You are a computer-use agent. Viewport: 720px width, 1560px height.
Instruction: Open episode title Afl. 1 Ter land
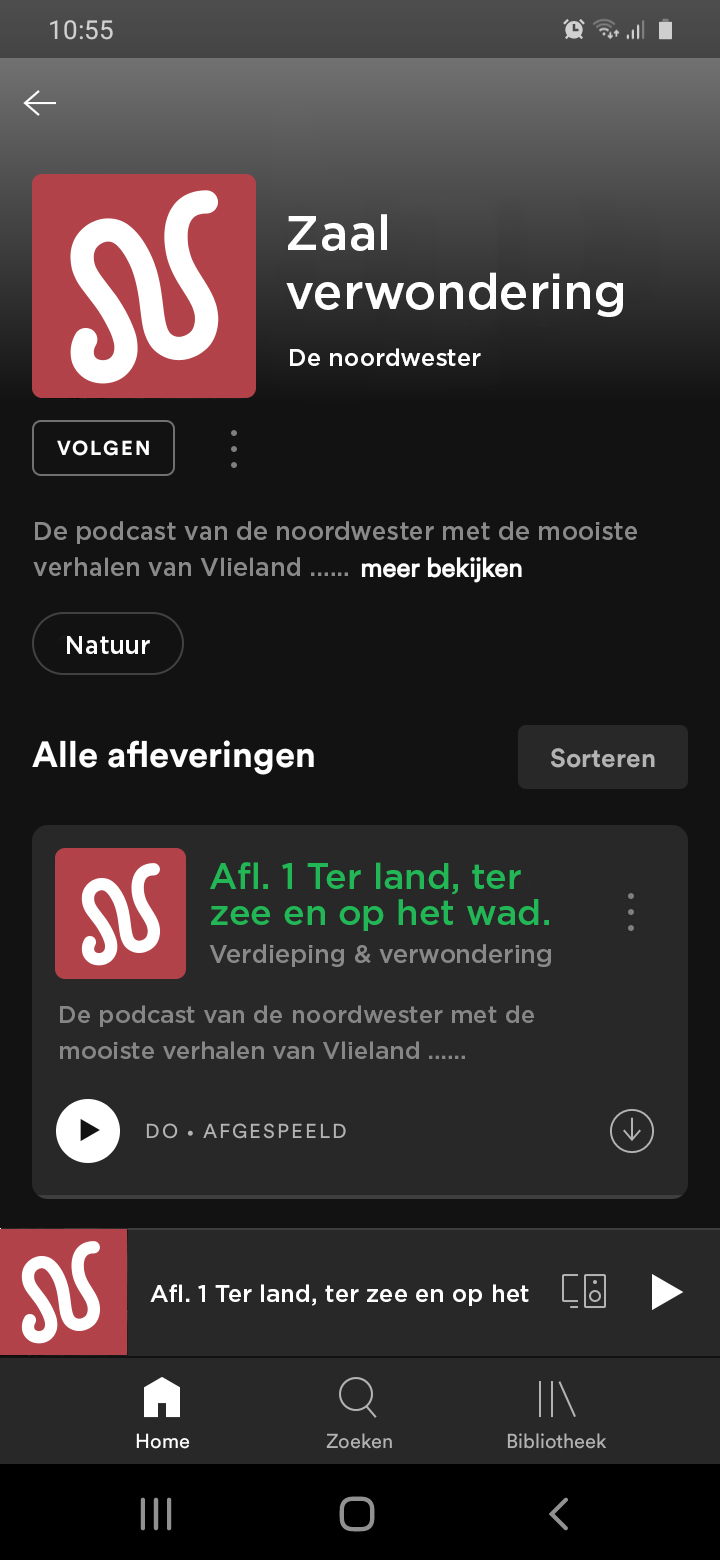point(380,894)
